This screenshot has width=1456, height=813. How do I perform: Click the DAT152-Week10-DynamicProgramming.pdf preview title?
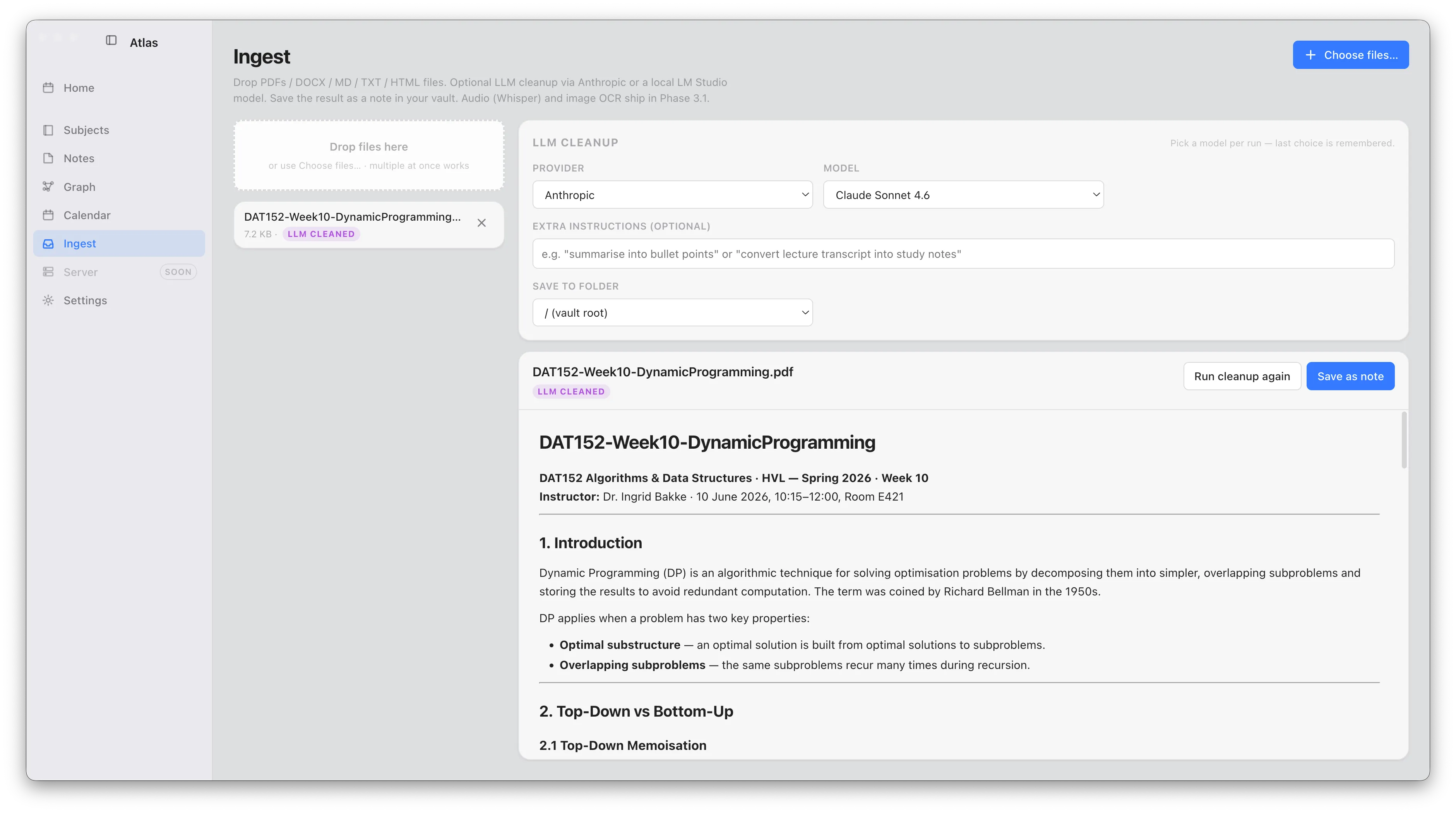pyautogui.click(x=663, y=372)
